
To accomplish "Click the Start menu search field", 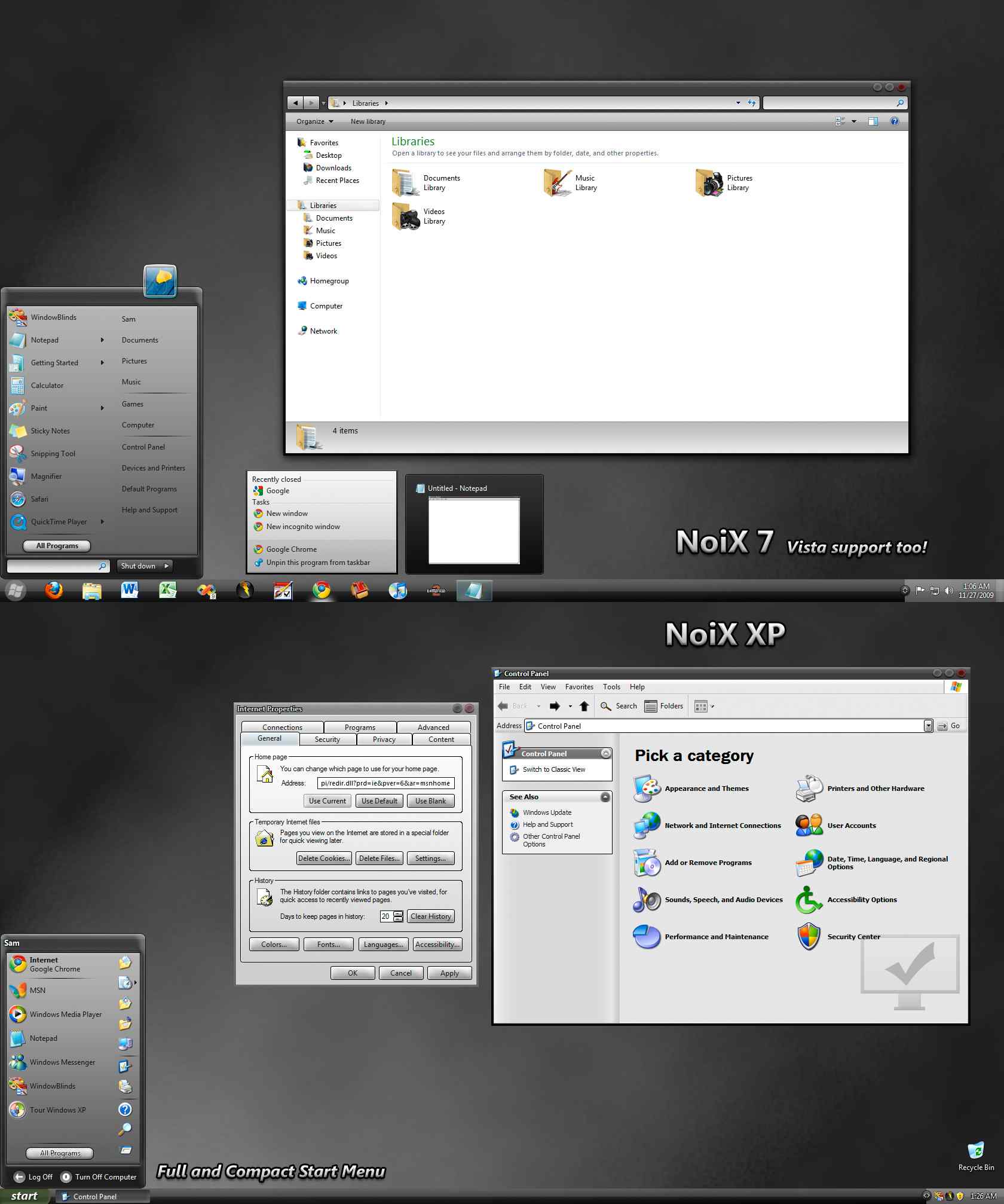I will (58, 566).
